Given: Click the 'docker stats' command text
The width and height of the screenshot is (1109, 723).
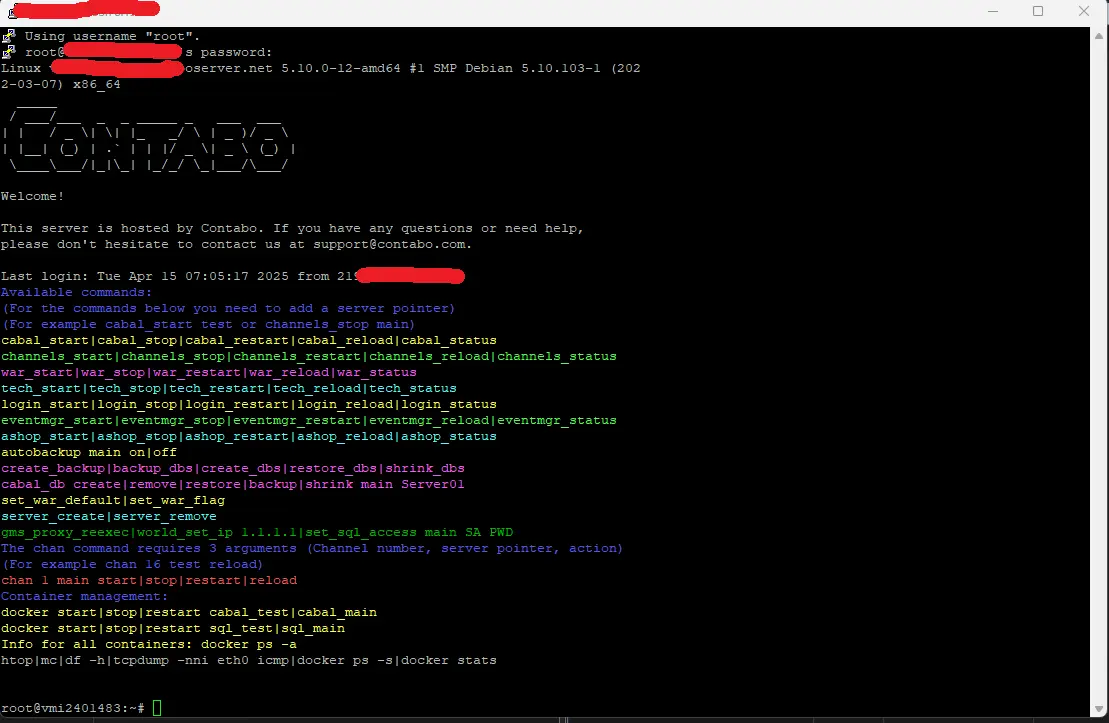Looking at the screenshot, I should pyautogui.click(x=449, y=661).
